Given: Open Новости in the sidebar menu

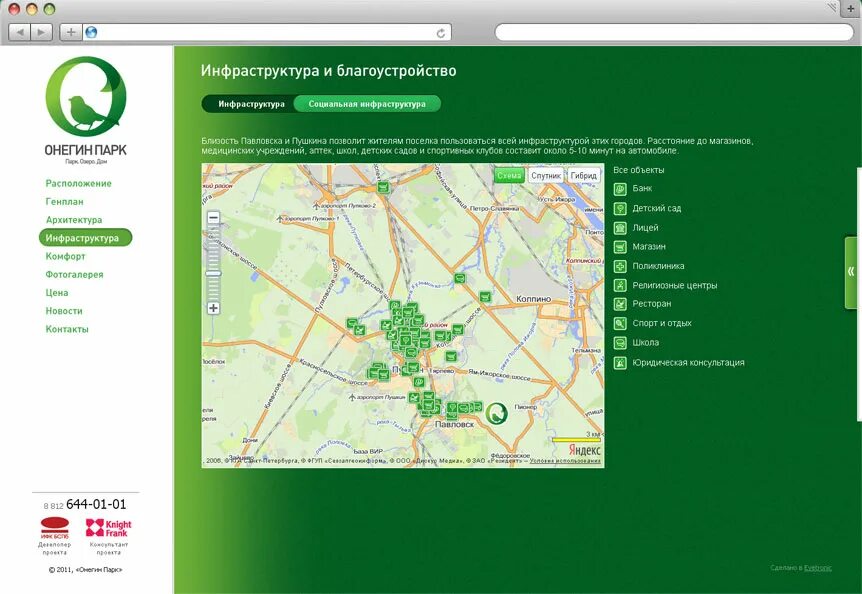Looking at the screenshot, I should coord(64,310).
